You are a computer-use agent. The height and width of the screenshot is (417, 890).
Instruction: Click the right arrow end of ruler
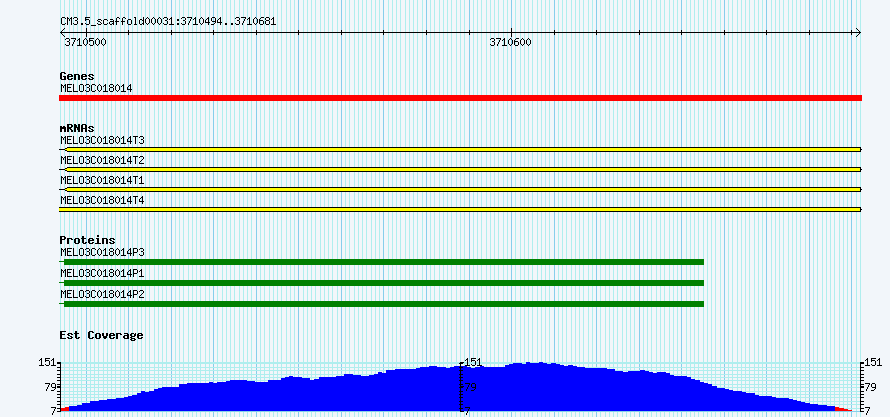(x=858, y=32)
